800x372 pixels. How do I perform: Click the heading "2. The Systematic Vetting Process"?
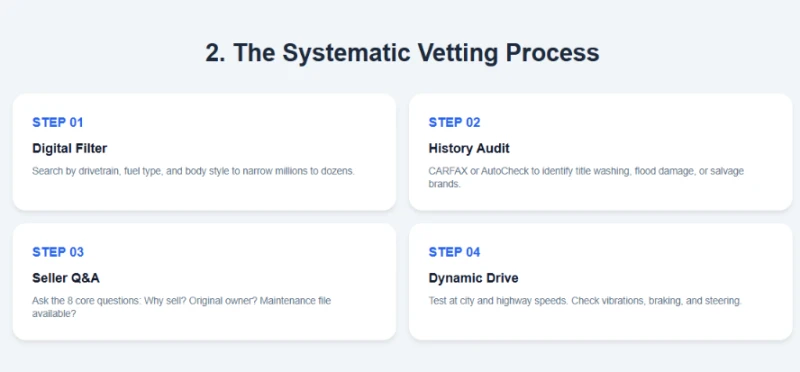tap(402, 53)
